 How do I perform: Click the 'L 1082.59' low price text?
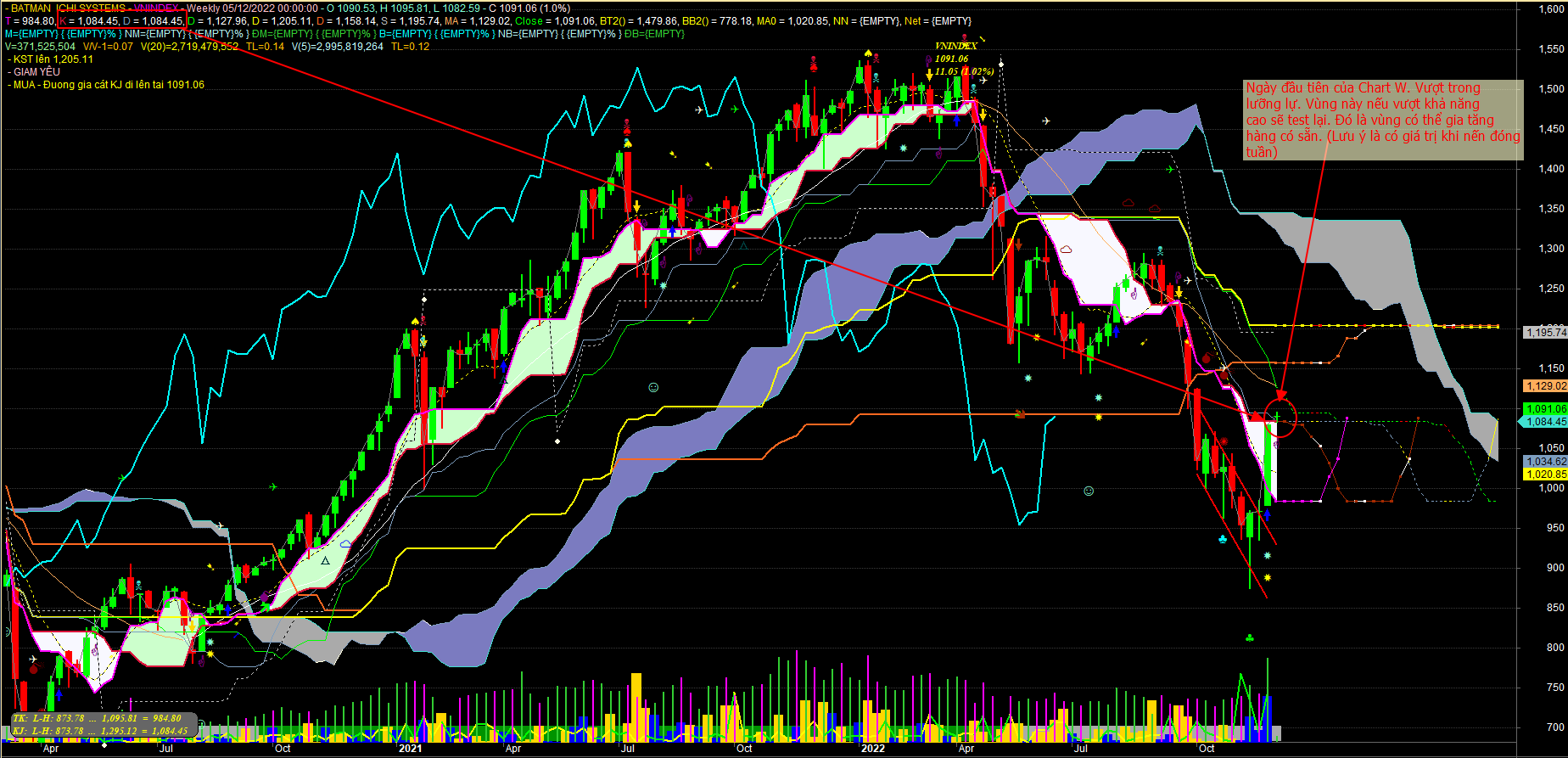tap(456, 8)
